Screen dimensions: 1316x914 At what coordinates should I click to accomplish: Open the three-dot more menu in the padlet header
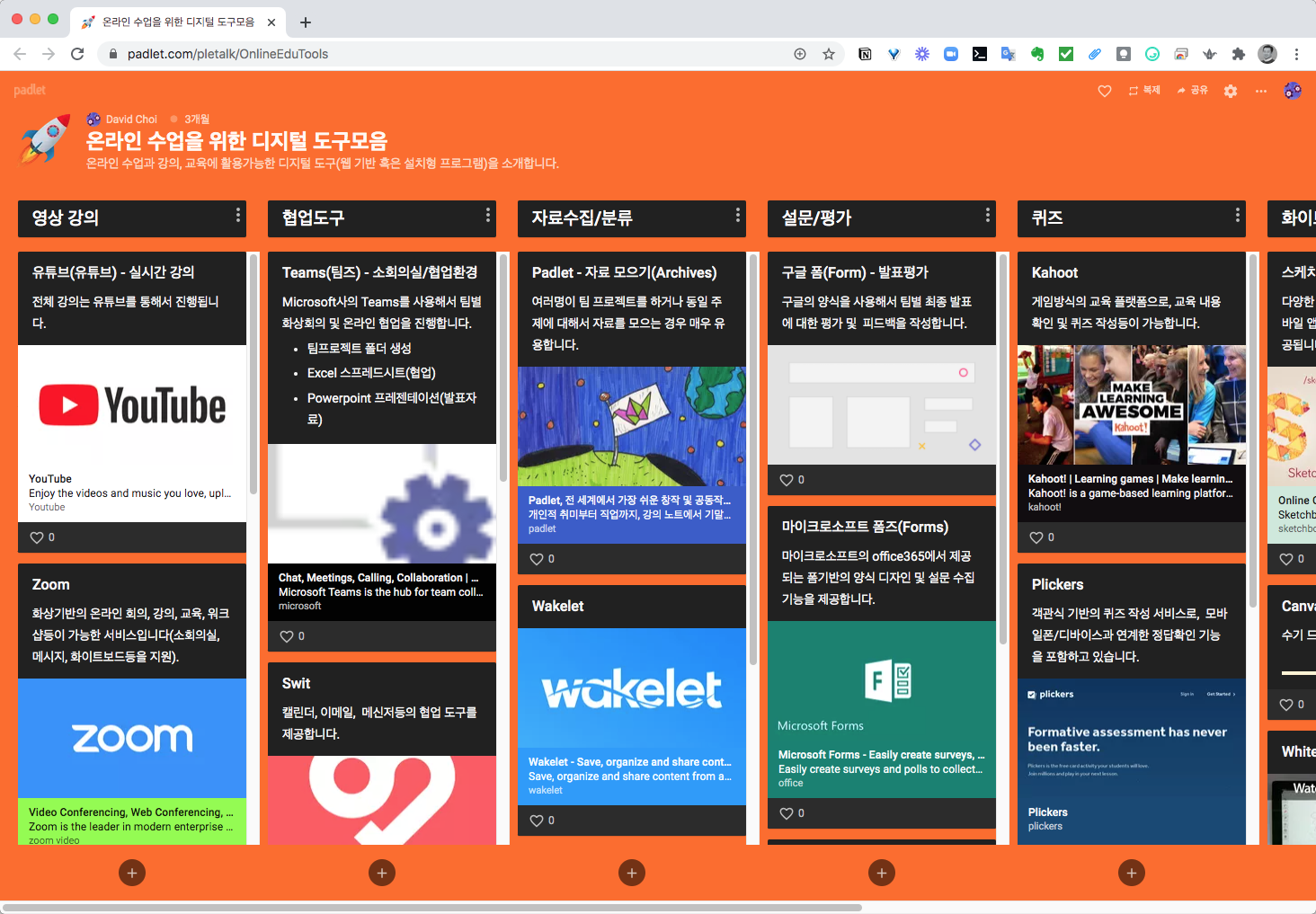pyautogui.click(x=1261, y=91)
